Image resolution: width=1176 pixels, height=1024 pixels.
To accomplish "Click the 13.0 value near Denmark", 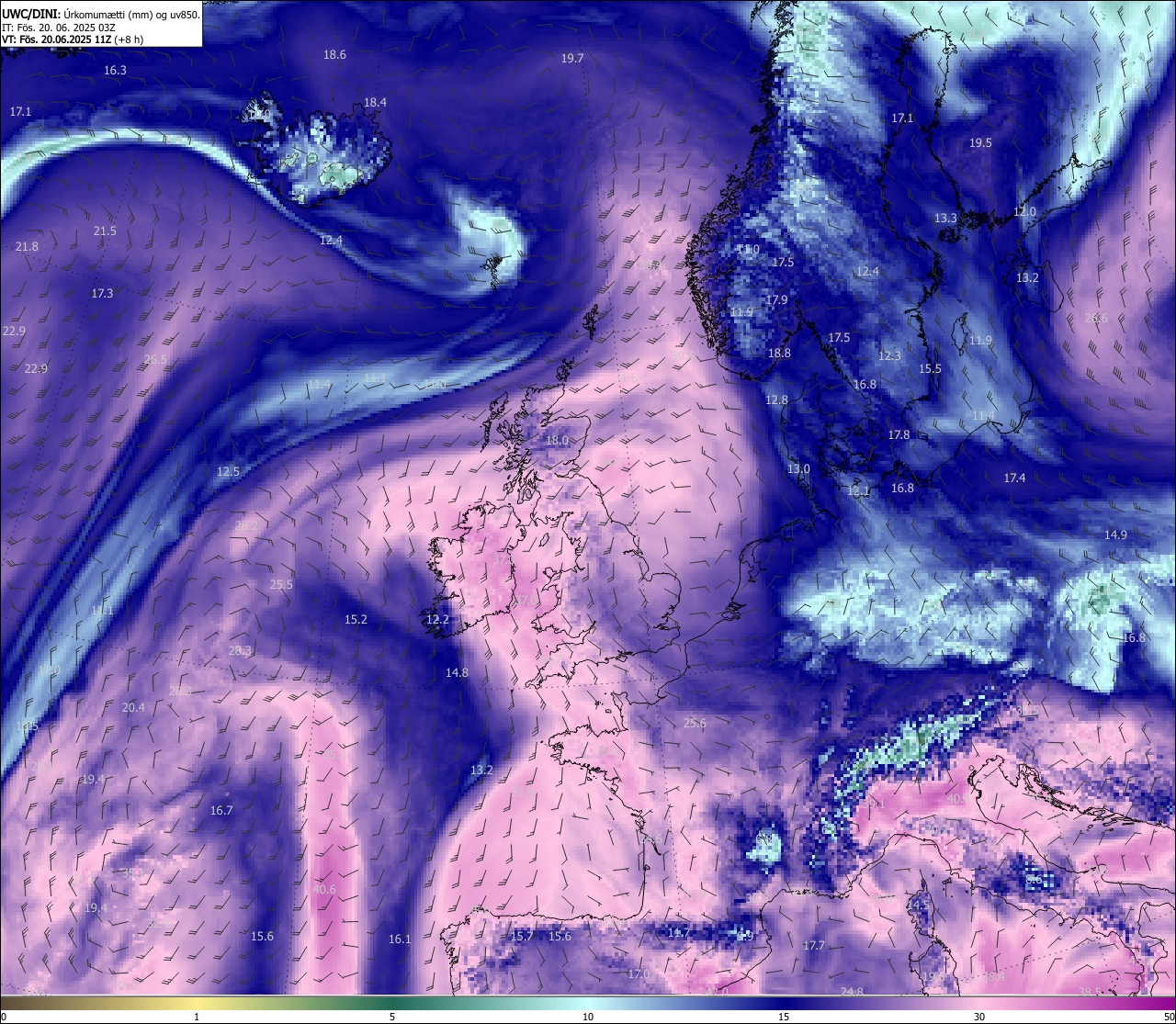I will [798, 469].
